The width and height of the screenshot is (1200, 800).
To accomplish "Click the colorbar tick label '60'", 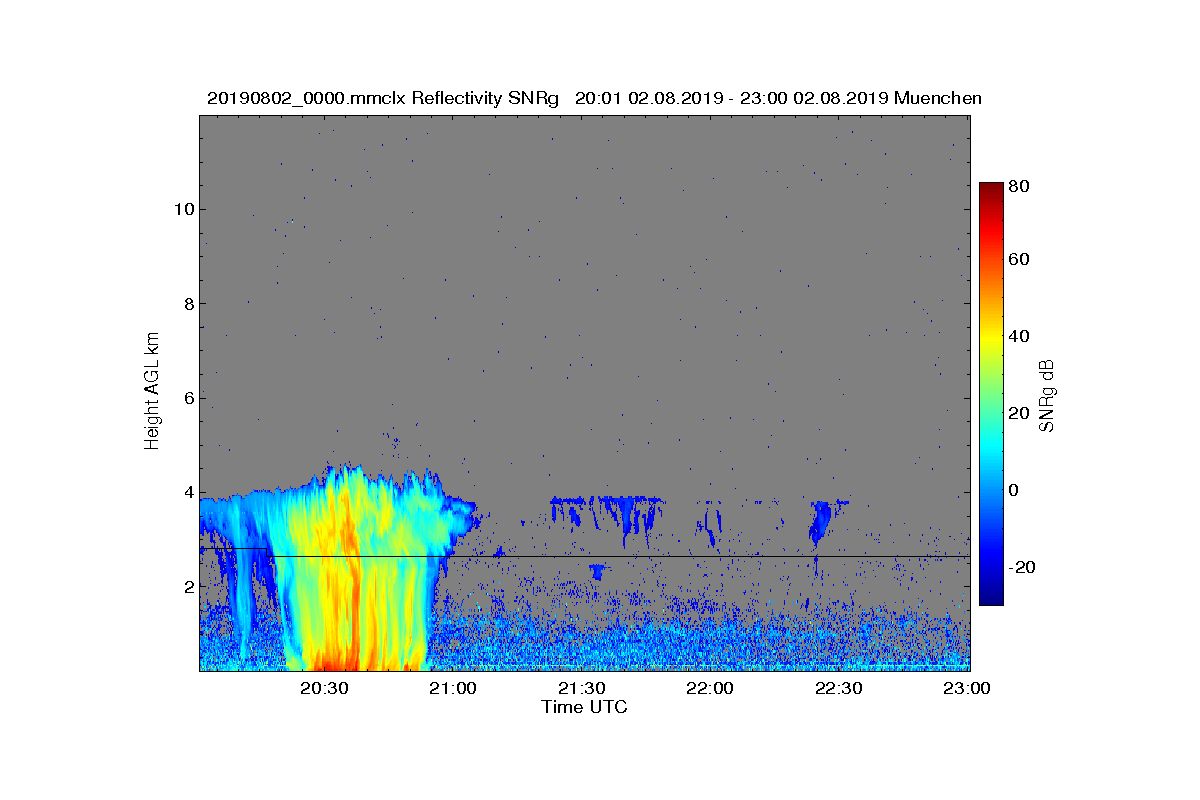I will click(1020, 260).
